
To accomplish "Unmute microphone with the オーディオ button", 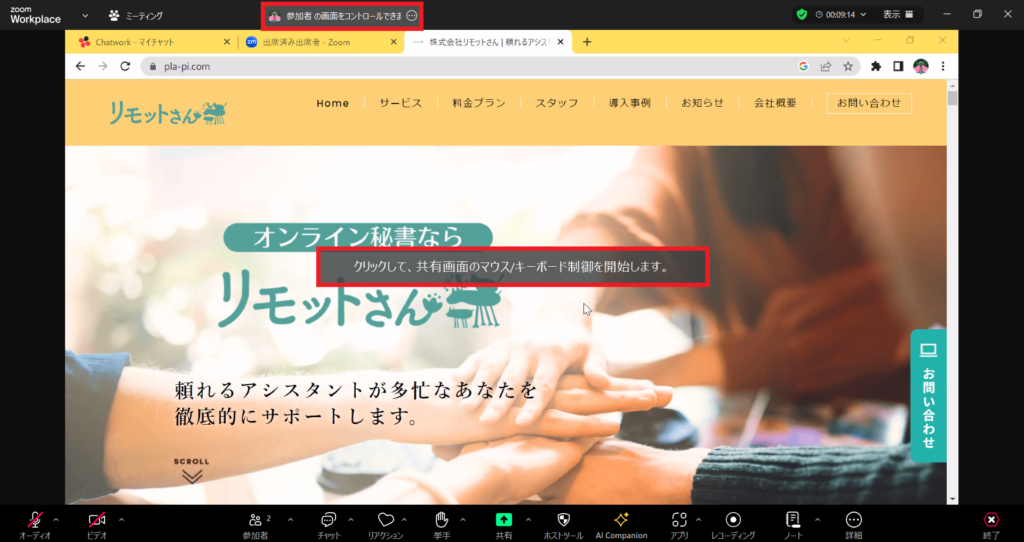I will tap(35, 520).
